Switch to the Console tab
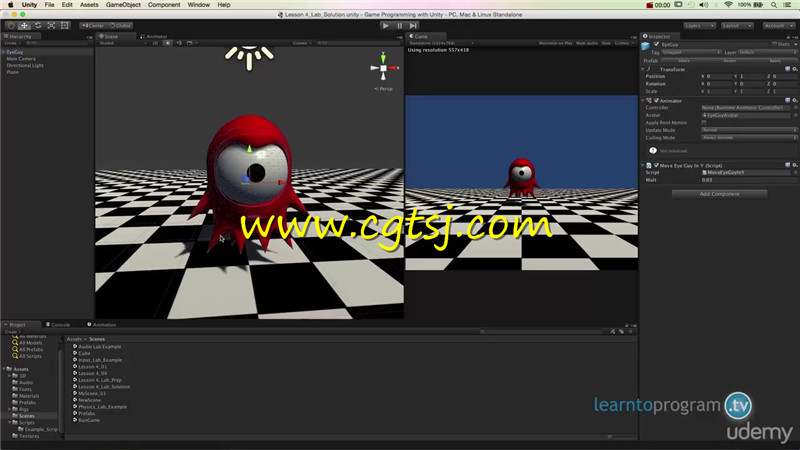 click(x=58, y=324)
